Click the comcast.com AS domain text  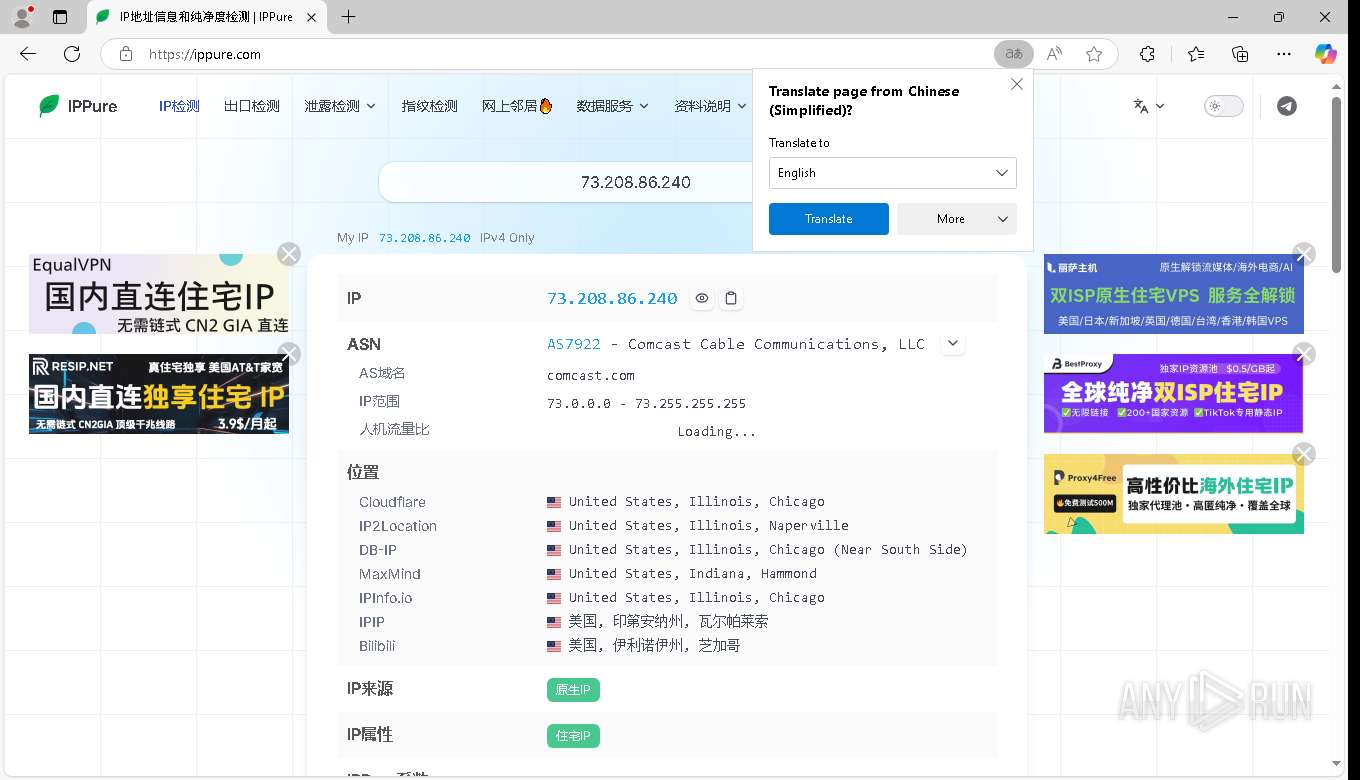[591, 375]
